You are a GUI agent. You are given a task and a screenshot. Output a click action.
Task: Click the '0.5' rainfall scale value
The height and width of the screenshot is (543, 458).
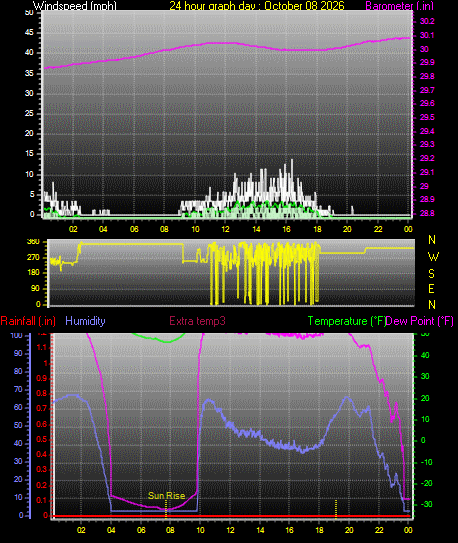pos(41,439)
